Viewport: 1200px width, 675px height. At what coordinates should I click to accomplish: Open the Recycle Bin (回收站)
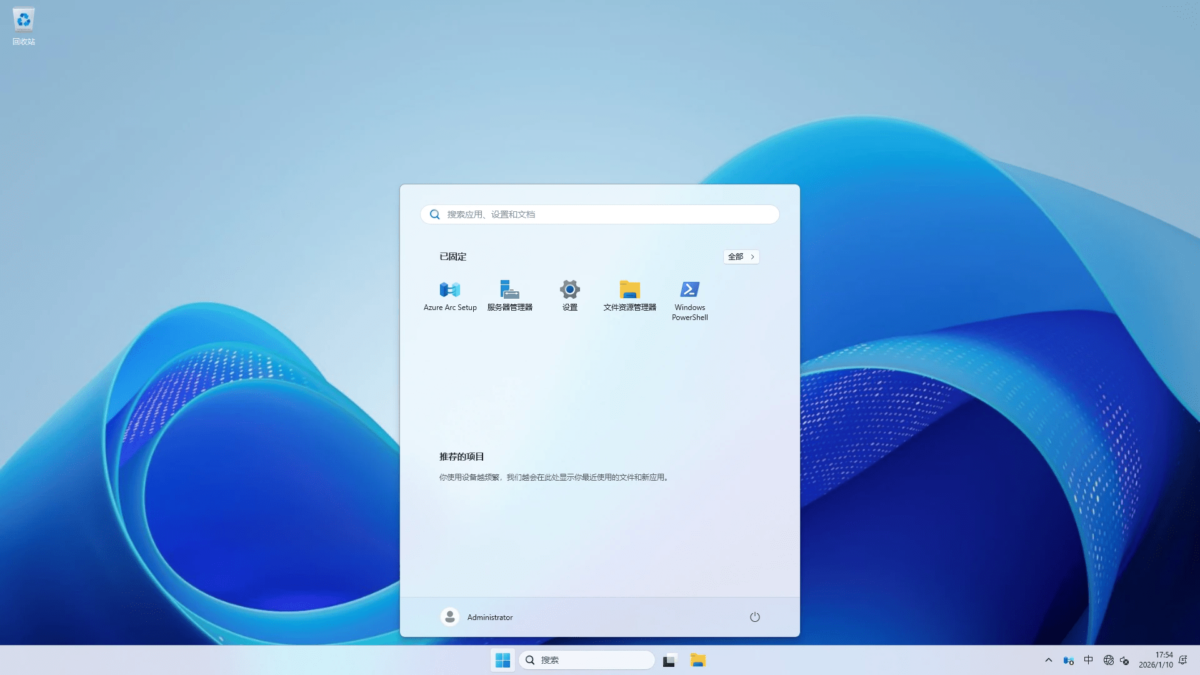23,22
